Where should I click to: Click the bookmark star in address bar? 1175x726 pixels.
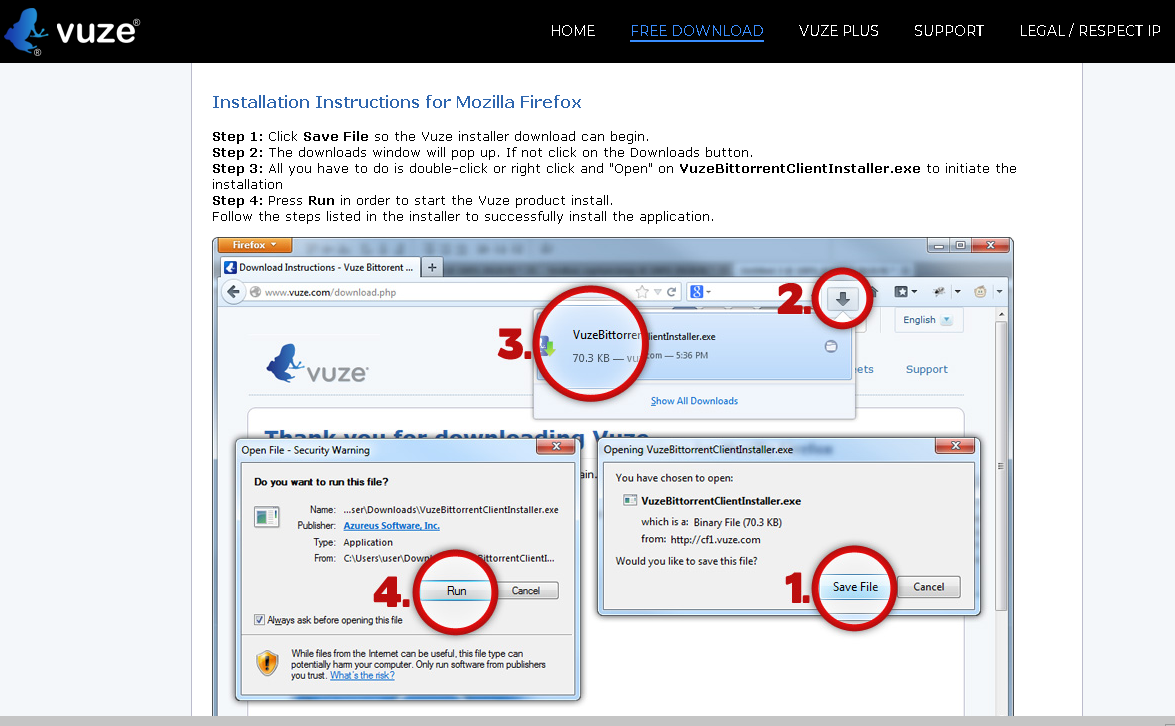click(641, 292)
